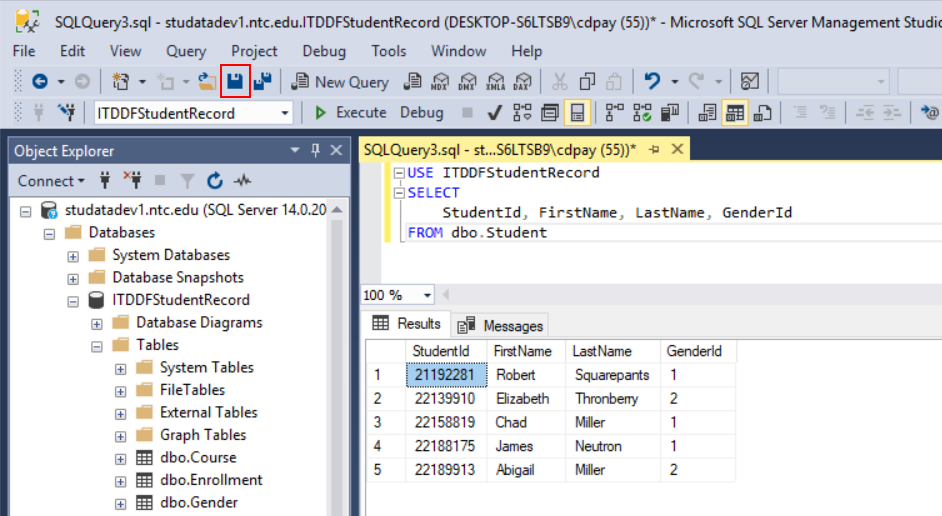Click the Object Explorer disconnect icon
This screenshot has width=942, height=516.
(132, 180)
